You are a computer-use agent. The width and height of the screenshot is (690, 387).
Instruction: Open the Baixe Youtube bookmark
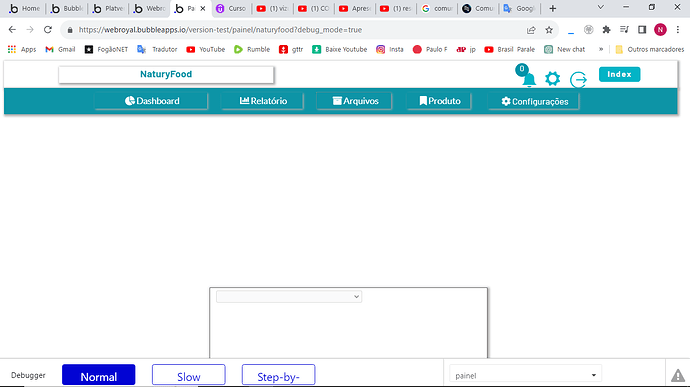point(340,49)
